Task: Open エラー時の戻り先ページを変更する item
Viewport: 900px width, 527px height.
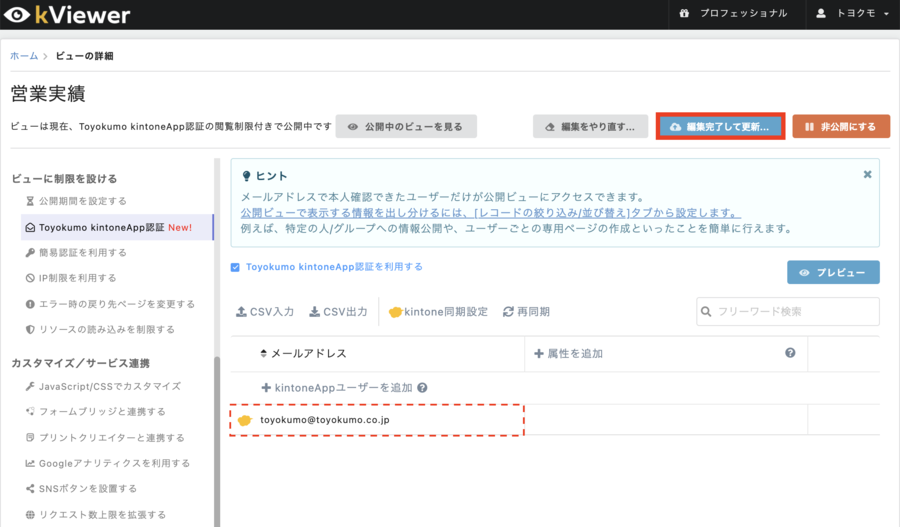Action: (x=117, y=304)
